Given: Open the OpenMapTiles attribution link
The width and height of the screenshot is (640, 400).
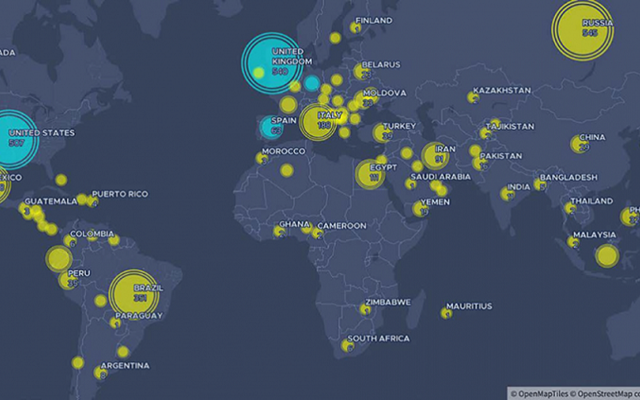Looking at the screenshot, I should [x=539, y=393].
